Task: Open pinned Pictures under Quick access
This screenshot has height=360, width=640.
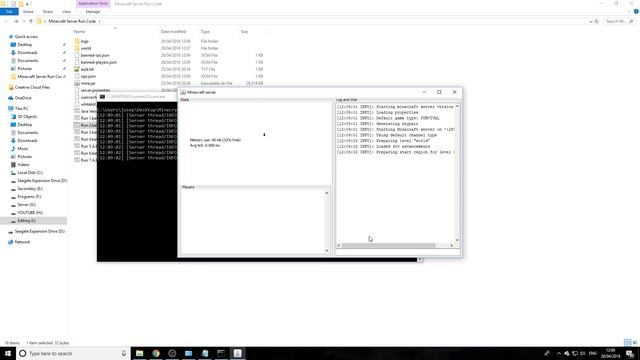Action: 24,69
